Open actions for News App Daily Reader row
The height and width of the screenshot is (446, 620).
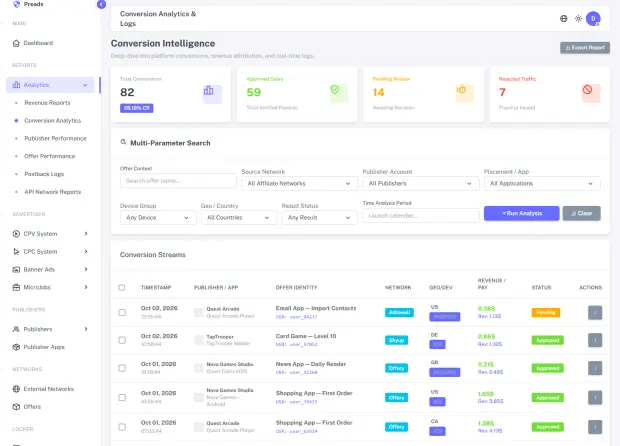[x=595, y=368]
